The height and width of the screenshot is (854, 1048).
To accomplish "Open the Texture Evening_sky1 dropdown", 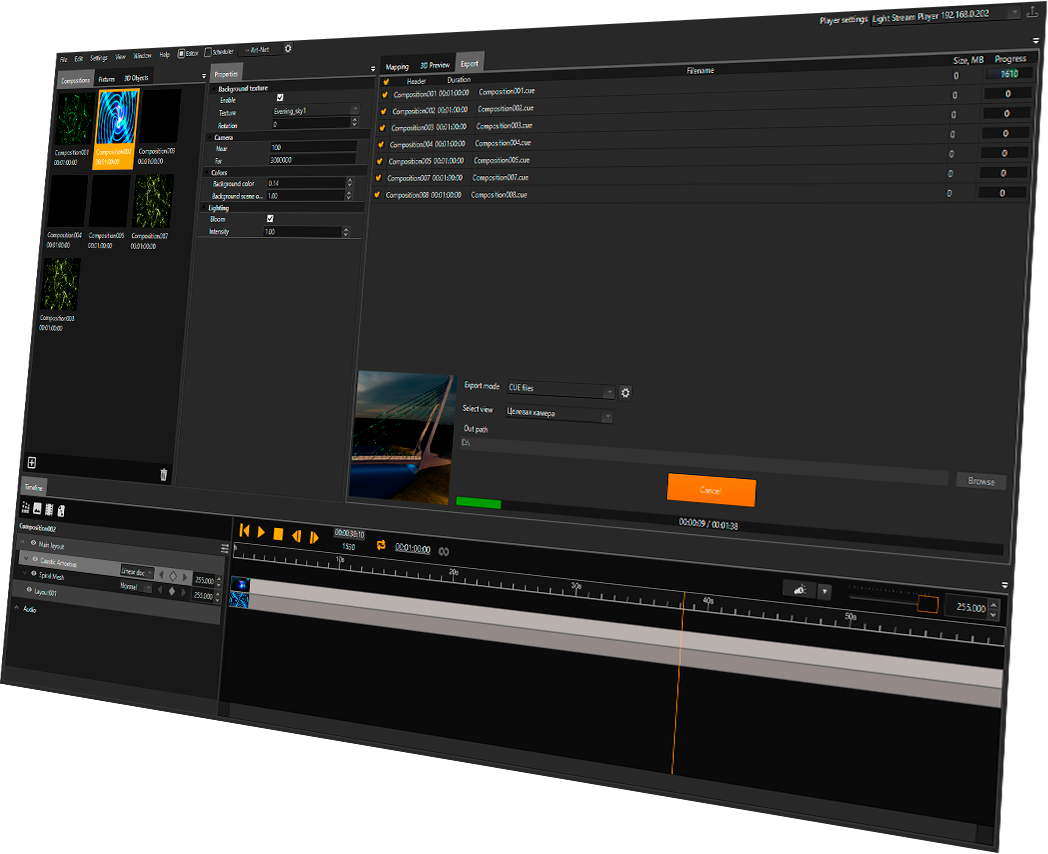I will coord(315,110).
